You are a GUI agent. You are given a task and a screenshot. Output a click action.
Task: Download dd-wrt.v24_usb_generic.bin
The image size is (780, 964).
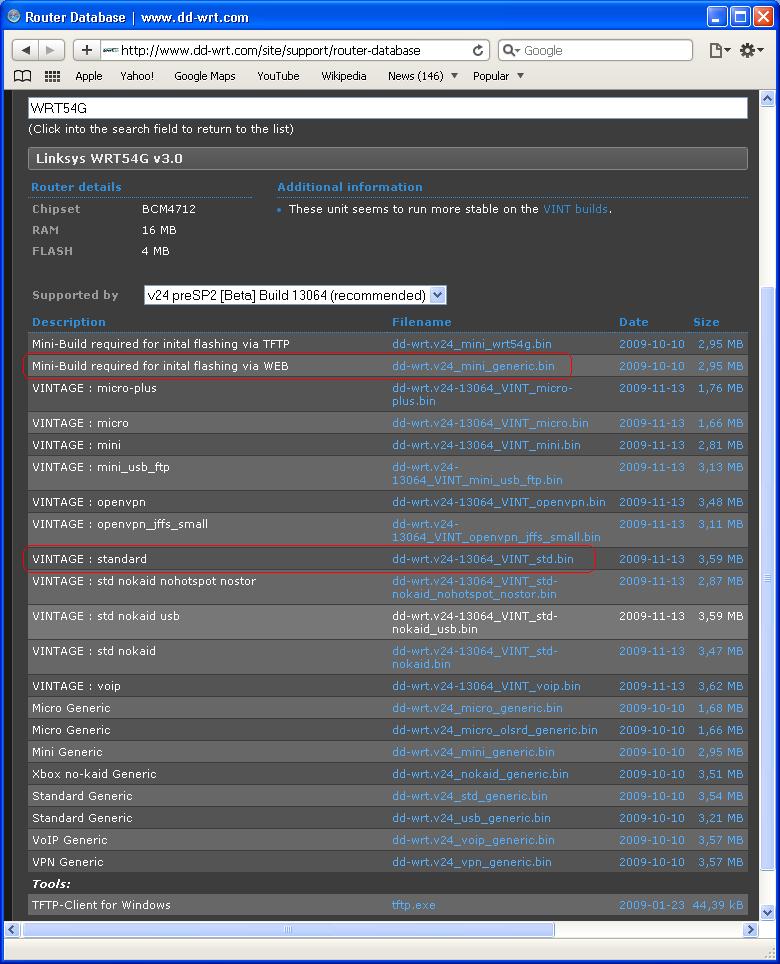tap(471, 818)
